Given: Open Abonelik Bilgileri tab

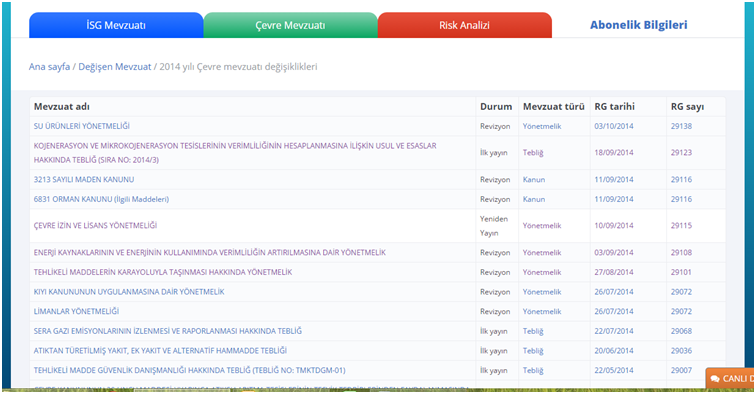Looking at the screenshot, I should pos(638,25).
